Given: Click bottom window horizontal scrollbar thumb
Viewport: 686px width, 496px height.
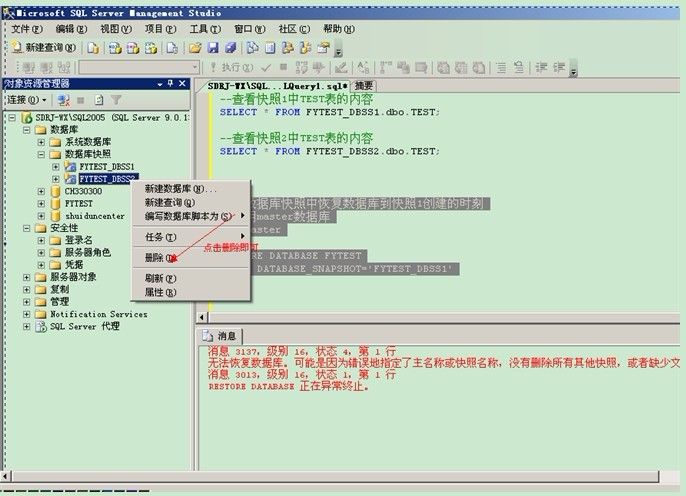Looking at the screenshot, I should point(335,476).
